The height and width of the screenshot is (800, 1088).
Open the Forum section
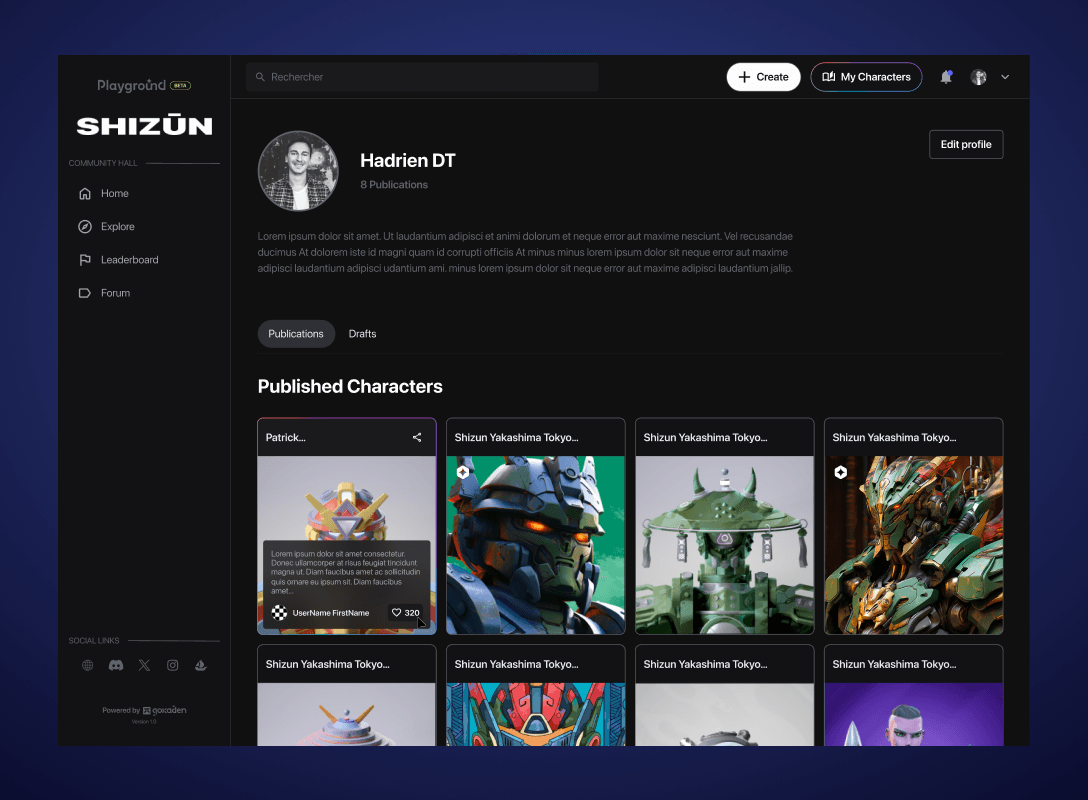coord(104,293)
